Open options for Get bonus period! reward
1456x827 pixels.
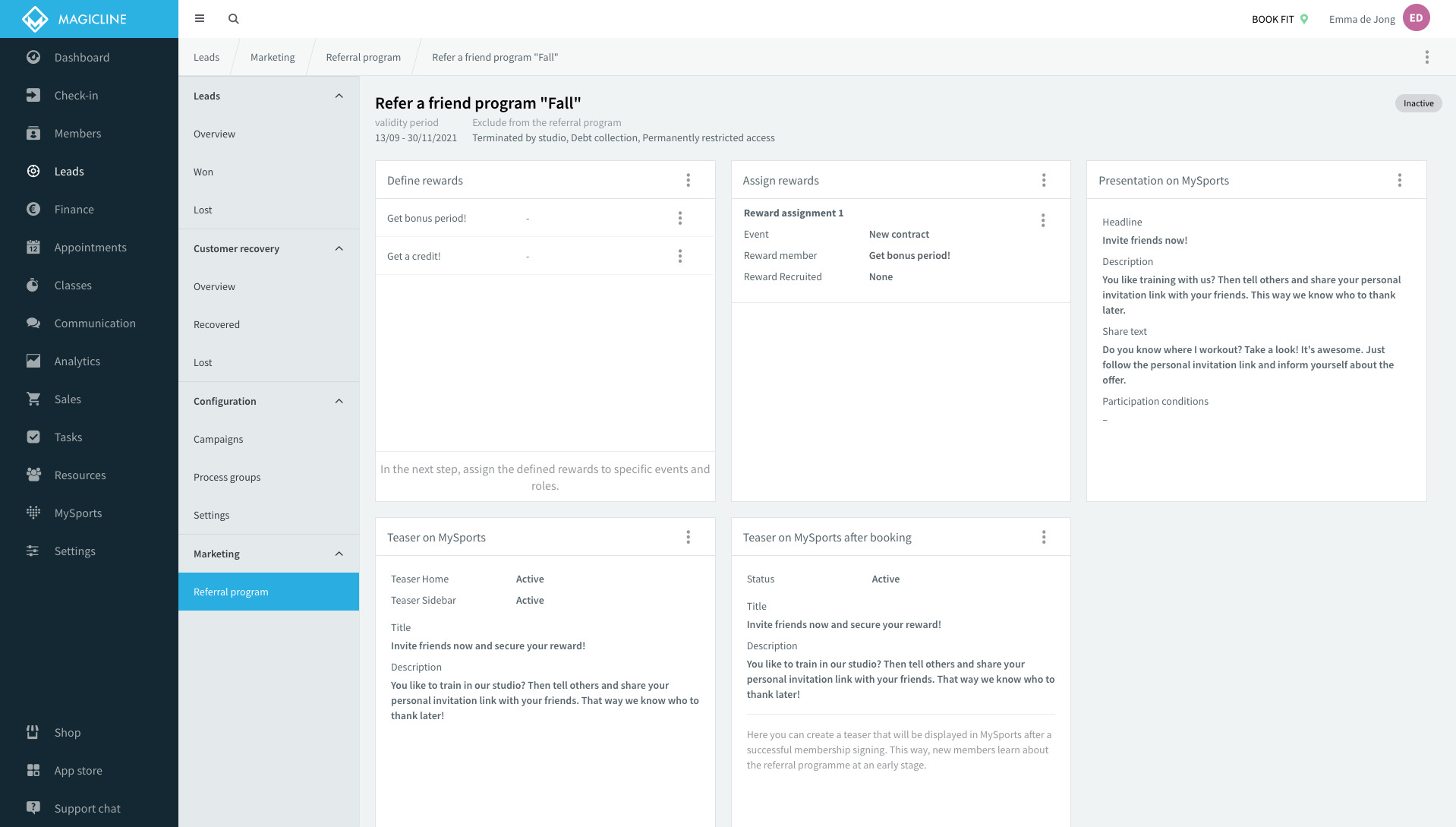pos(679,219)
